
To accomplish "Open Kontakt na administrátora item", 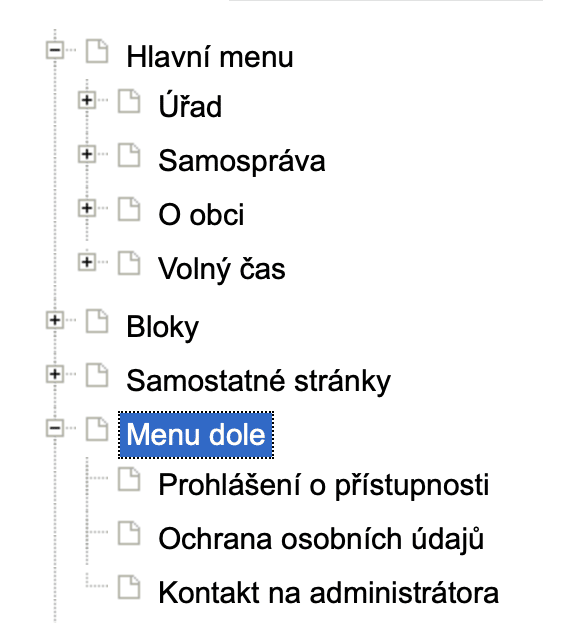I will pyautogui.click(x=329, y=593).
